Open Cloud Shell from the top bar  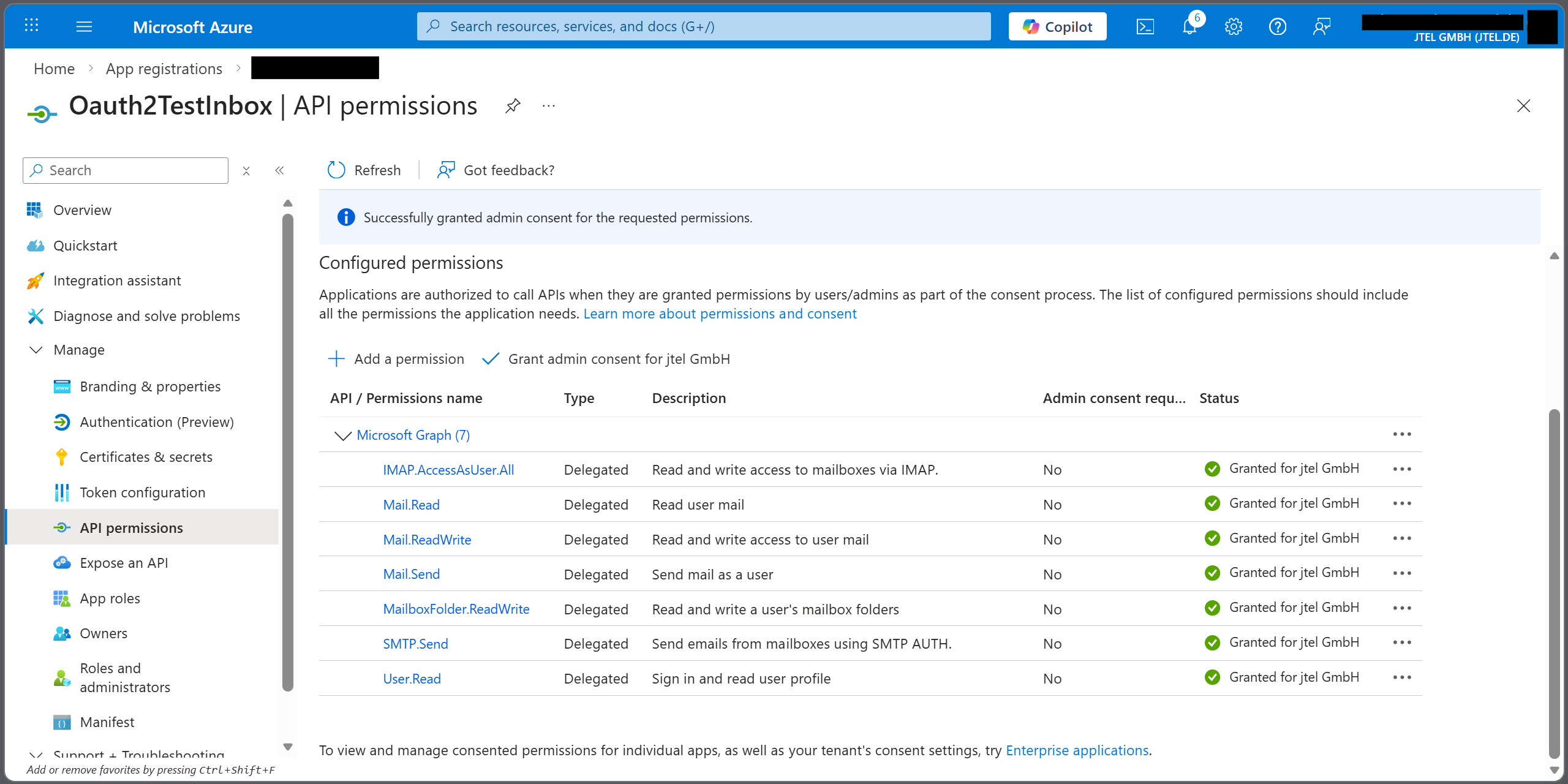point(1145,27)
